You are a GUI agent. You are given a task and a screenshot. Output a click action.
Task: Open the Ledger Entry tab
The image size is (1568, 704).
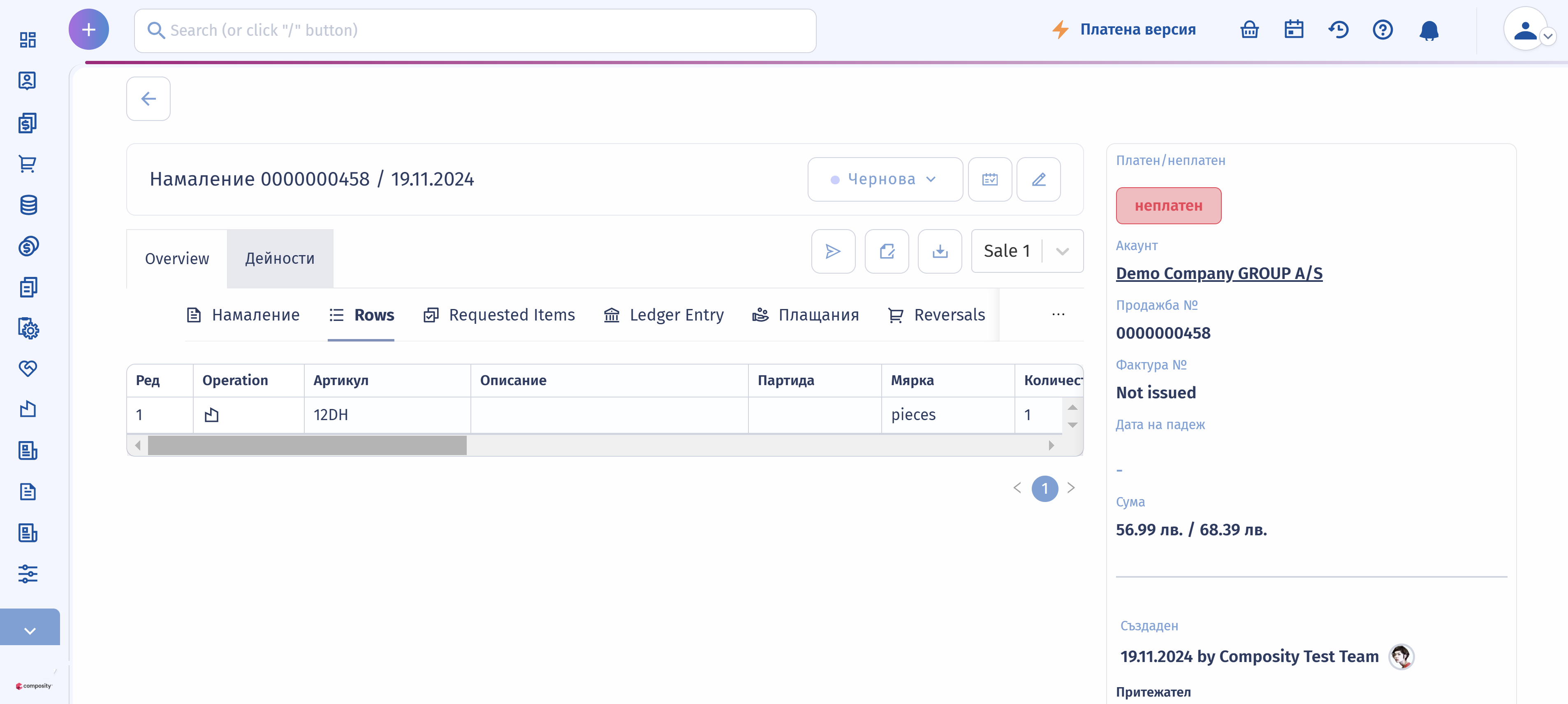663,315
